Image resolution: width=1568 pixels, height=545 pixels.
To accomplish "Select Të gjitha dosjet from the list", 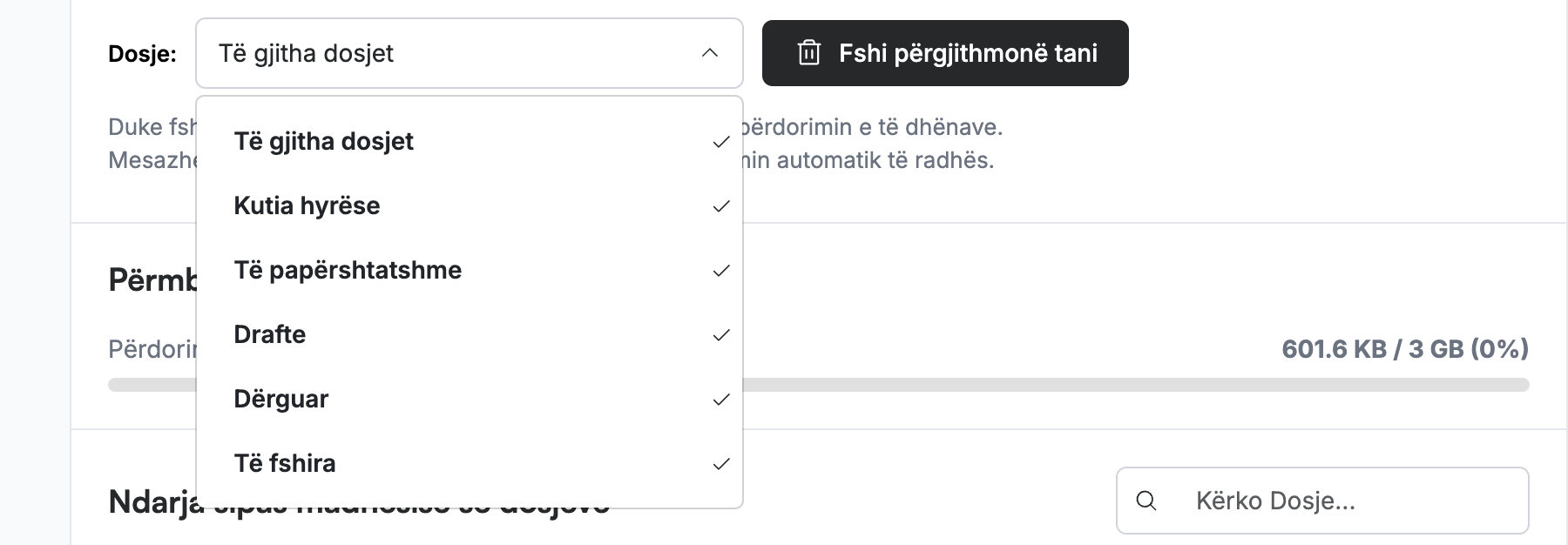I will click(470, 141).
